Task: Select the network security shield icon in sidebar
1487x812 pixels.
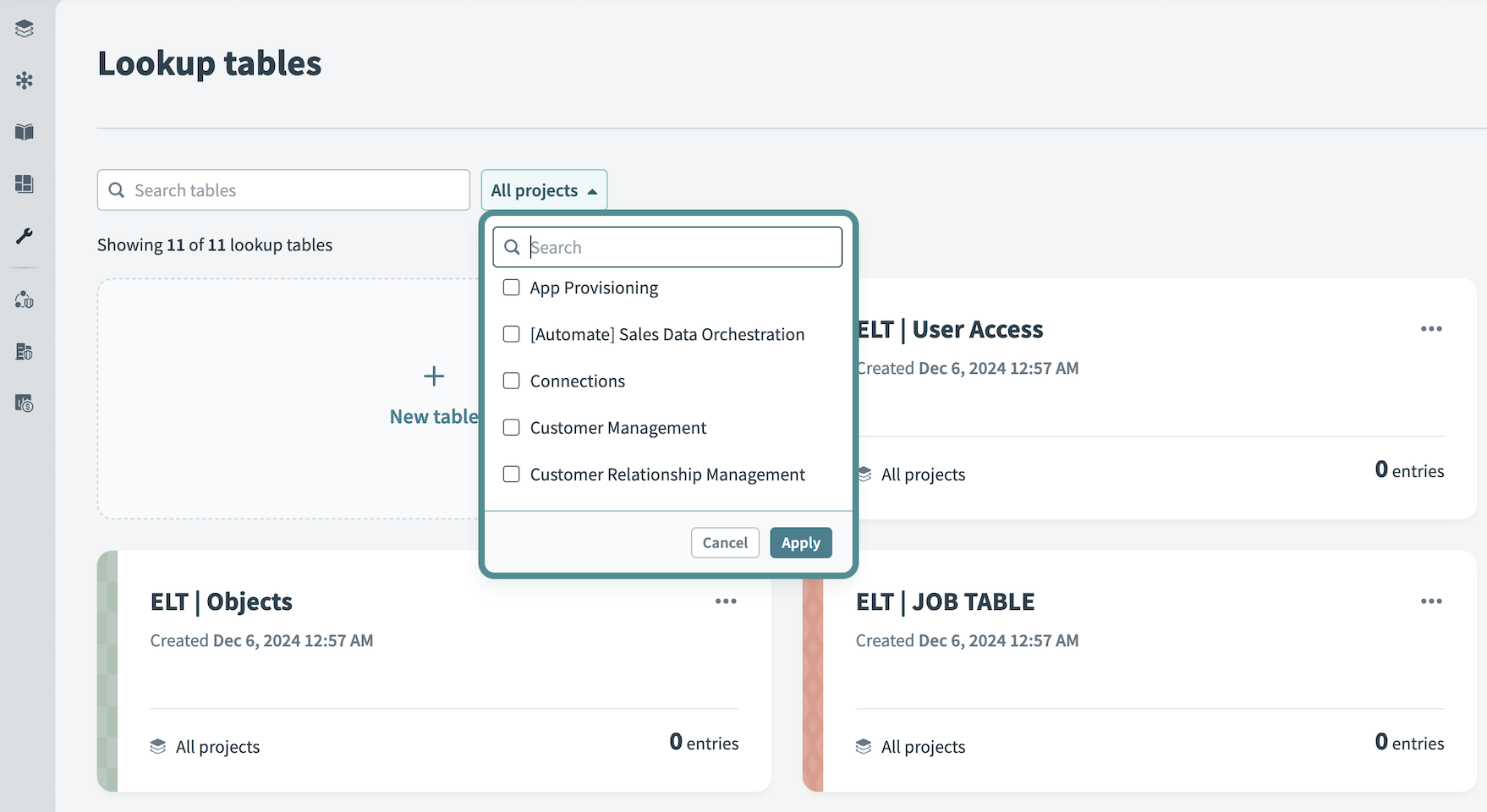Action: (x=24, y=299)
